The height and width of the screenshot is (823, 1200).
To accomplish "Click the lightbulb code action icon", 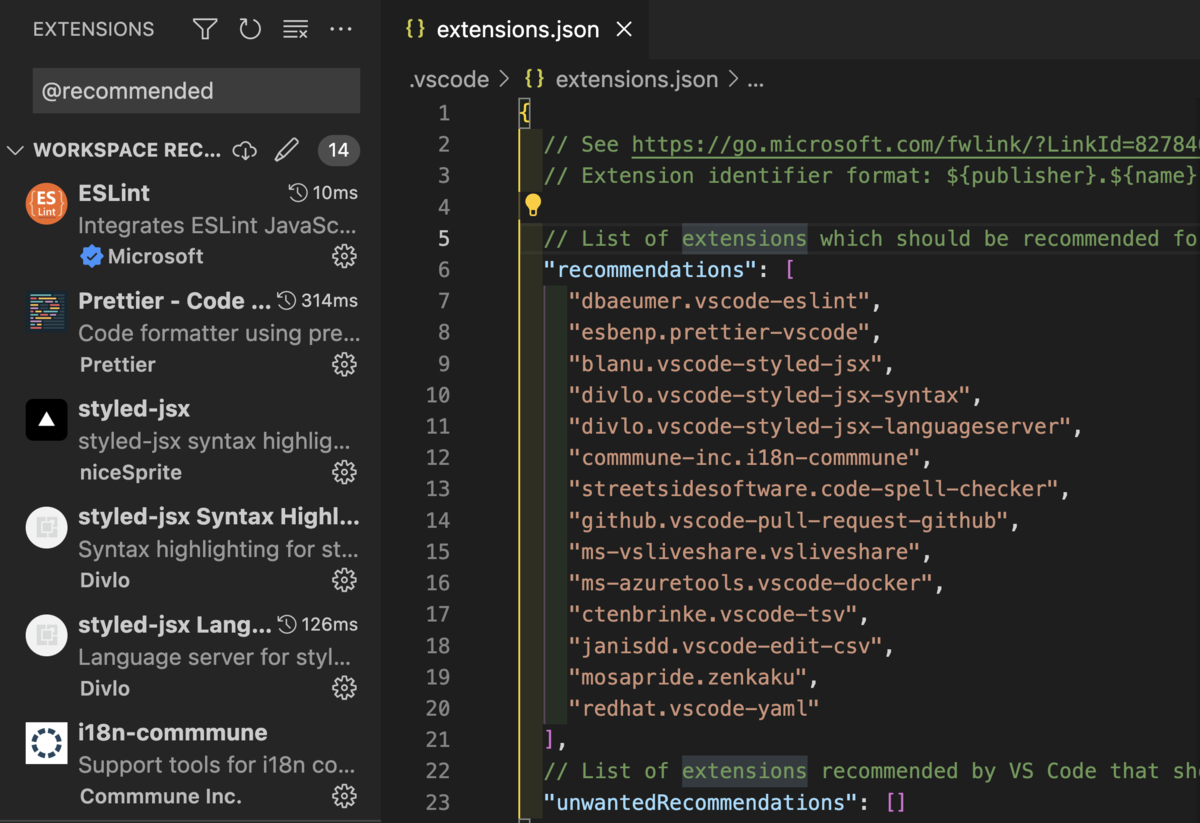I will pos(533,206).
